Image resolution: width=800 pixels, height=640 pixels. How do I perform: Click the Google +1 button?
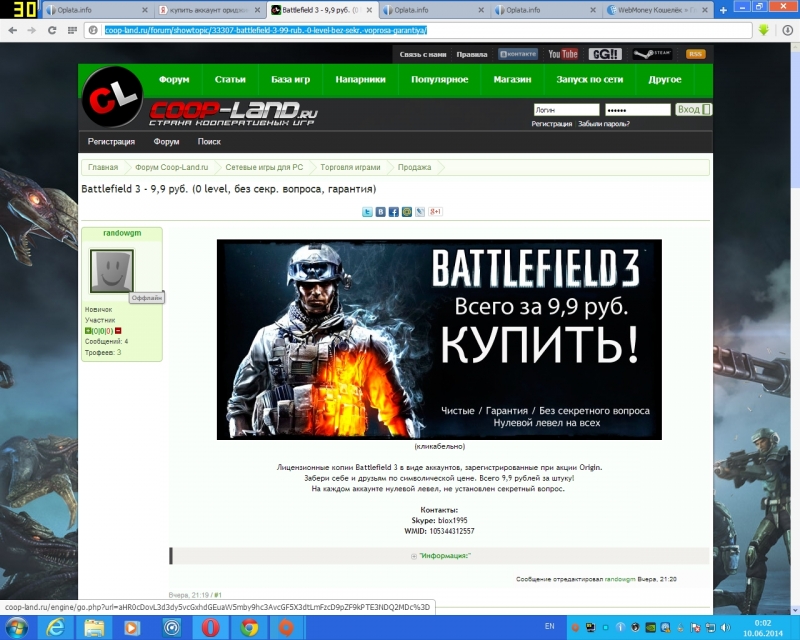coord(435,212)
